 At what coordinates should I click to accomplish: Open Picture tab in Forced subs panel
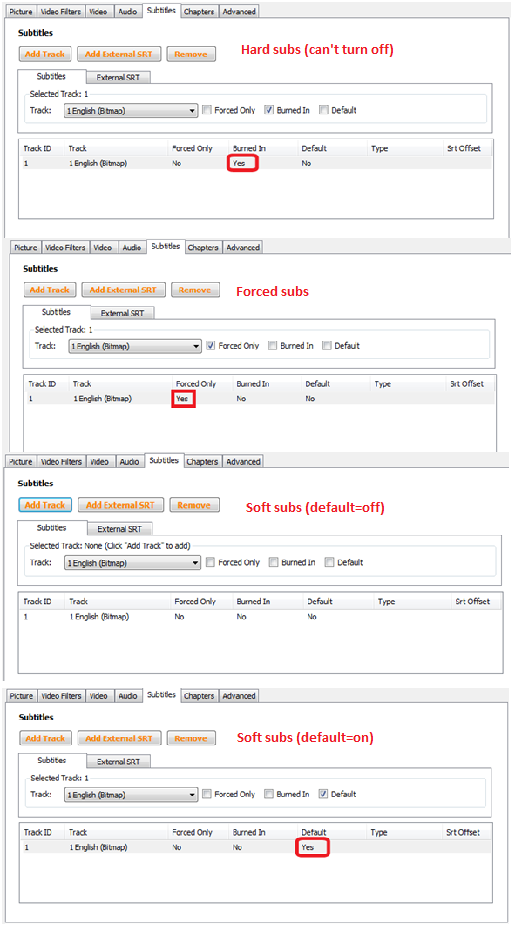tap(26, 247)
